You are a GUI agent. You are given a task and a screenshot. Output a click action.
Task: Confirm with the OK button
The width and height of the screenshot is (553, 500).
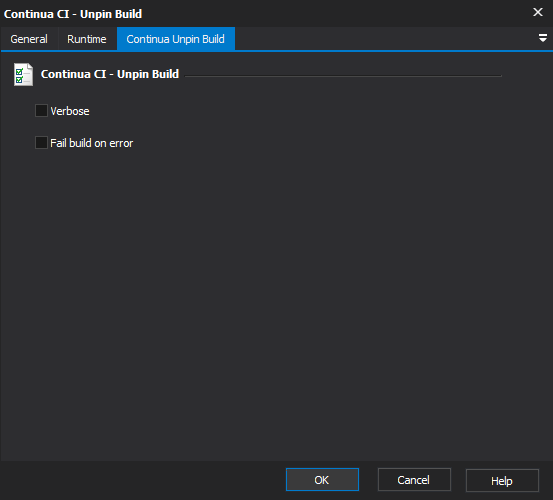tap(322, 480)
